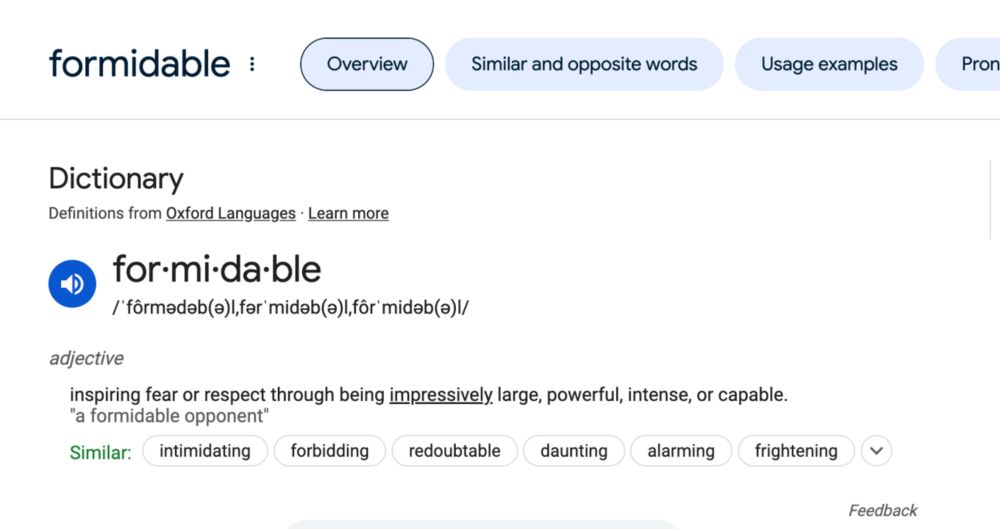Click the Dictionary section heading
The image size is (1000, 529).
click(x=116, y=179)
